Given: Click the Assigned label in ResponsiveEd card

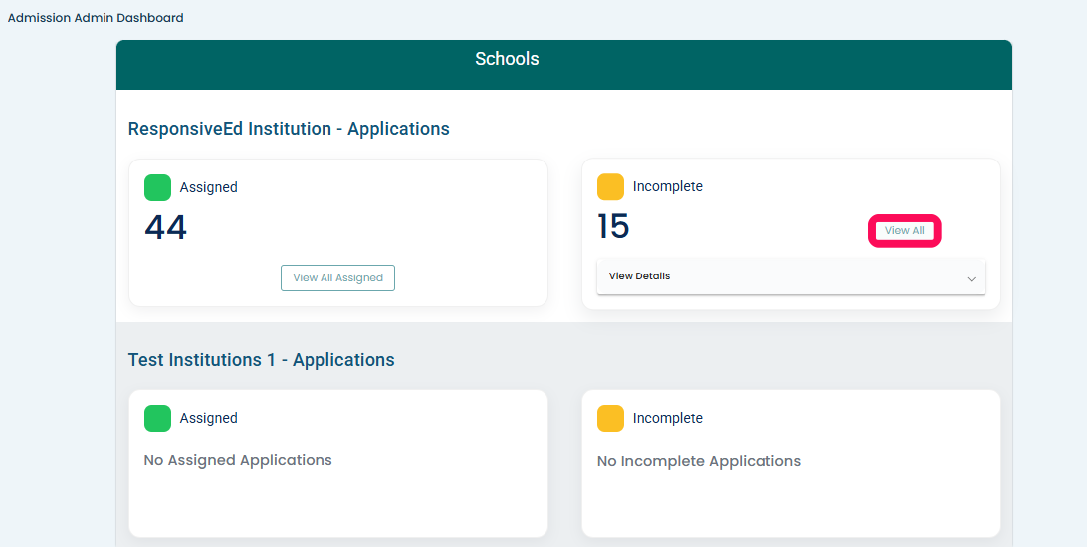Looking at the screenshot, I should [x=209, y=187].
